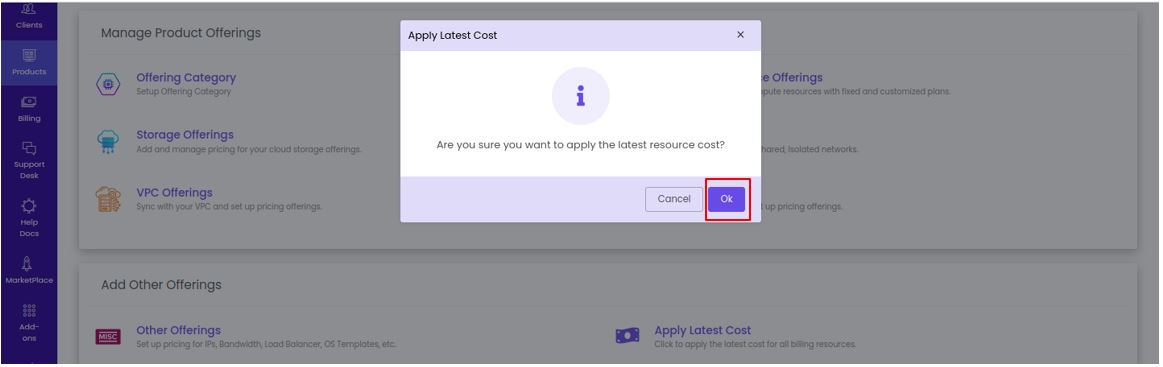Open the Clients sidebar section
Screen dimensions: 1163x367
29,16
